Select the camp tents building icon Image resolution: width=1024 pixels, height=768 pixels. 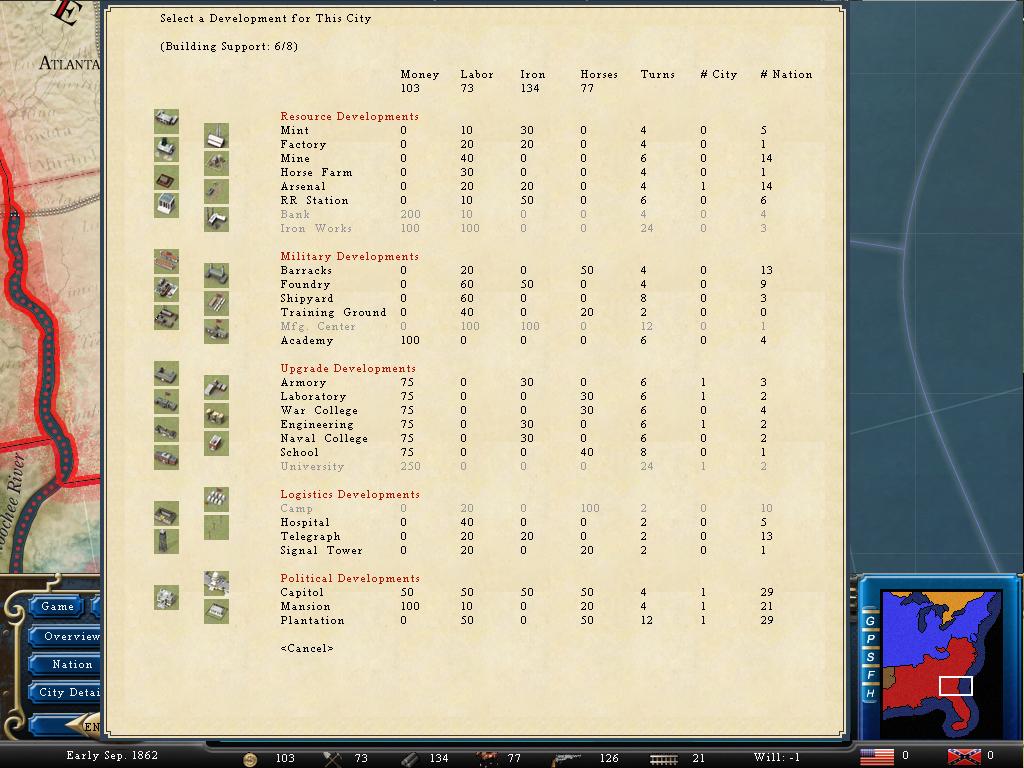point(216,498)
